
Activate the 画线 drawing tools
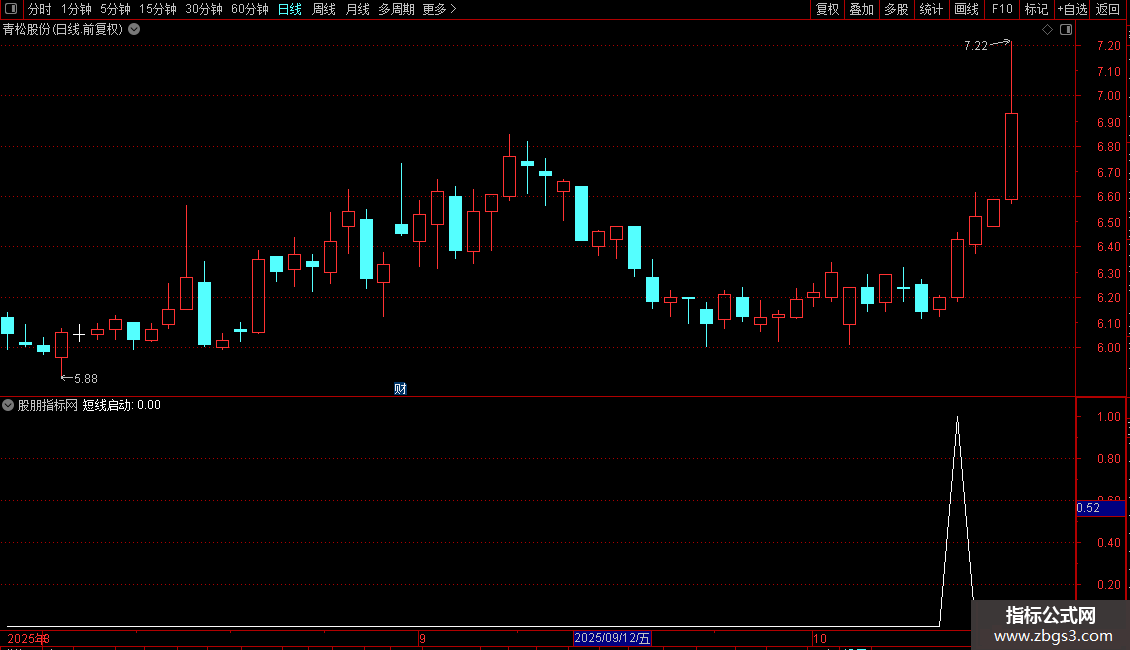966,9
